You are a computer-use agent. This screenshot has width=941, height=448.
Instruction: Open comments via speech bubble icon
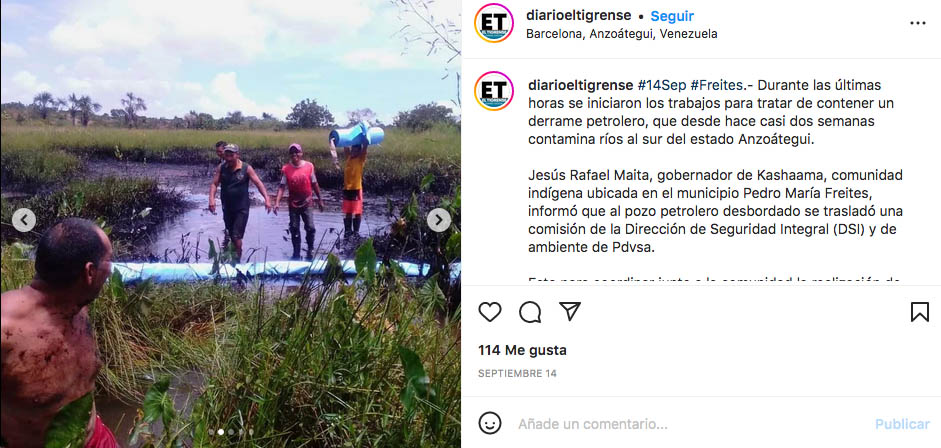click(x=530, y=312)
